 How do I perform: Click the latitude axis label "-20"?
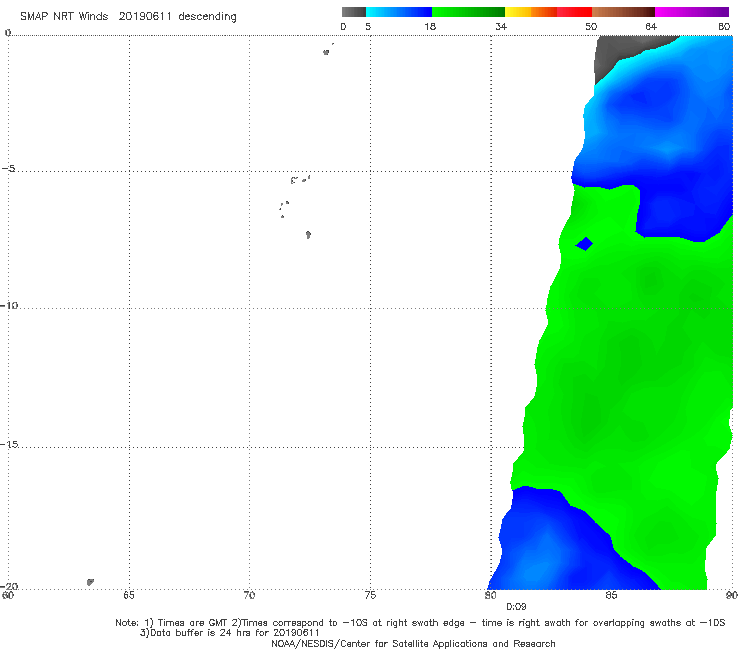pos(9,586)
